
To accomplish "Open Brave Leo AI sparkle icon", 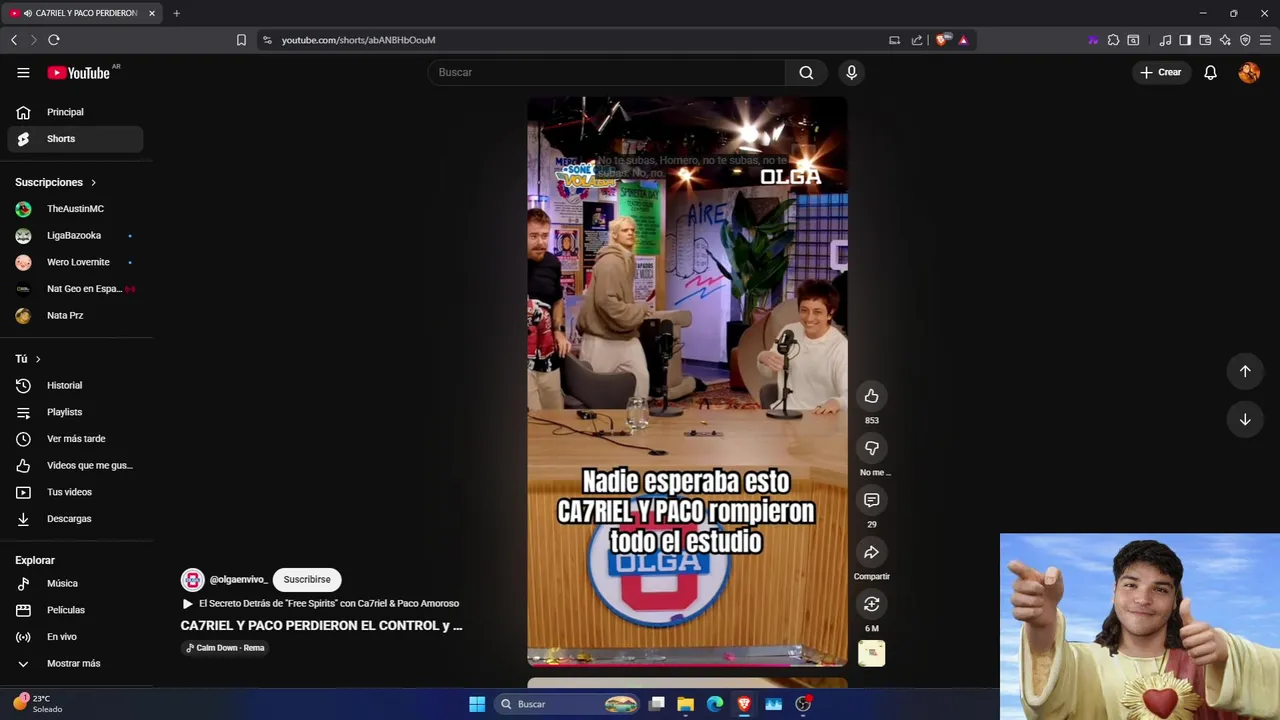I will tap(1225, 40).
